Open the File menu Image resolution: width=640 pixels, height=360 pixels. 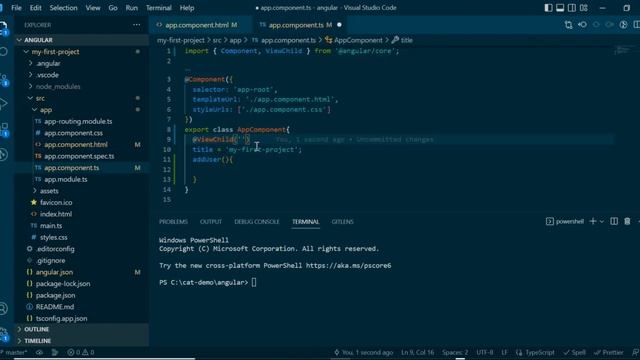[16, 8]
